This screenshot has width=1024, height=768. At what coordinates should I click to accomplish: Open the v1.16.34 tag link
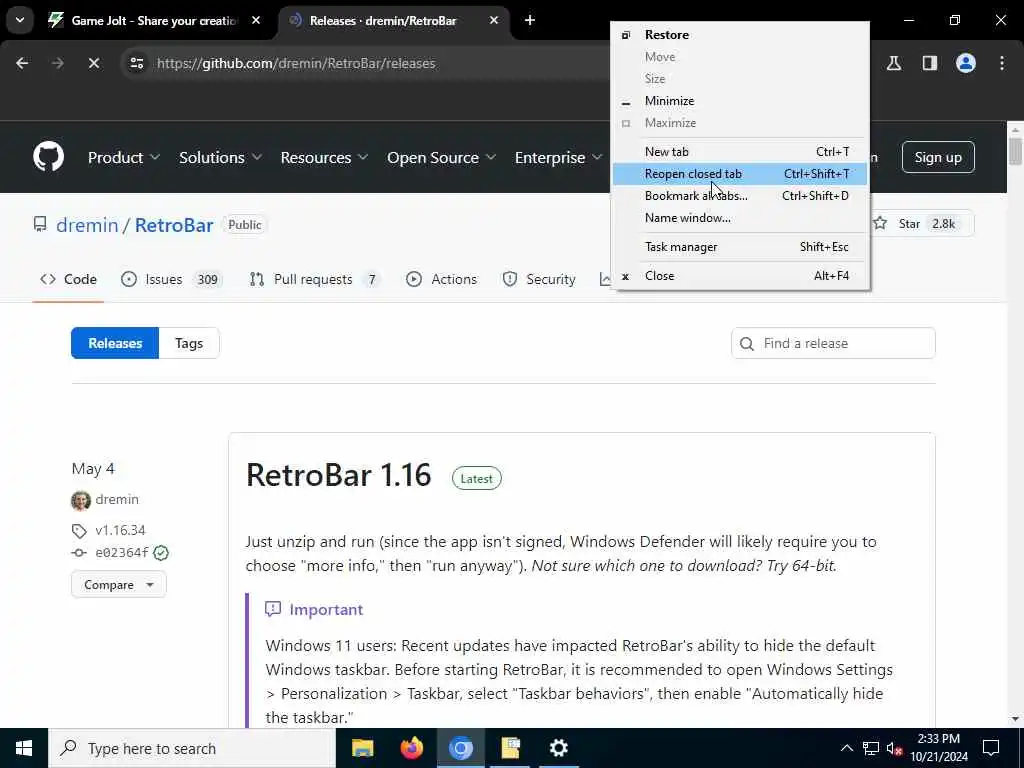click(x=120, y=530)
